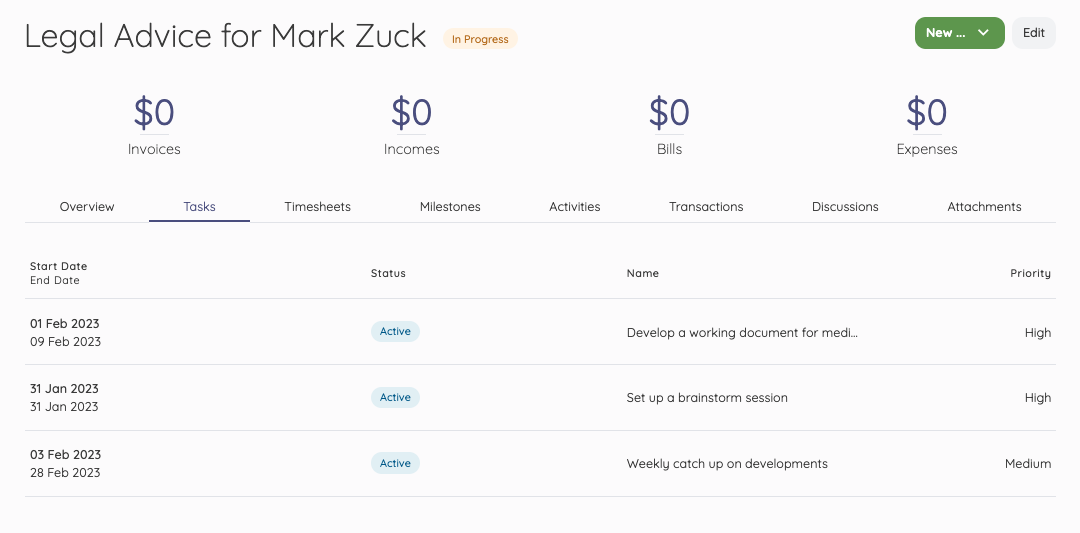Open the Timesheets tab

pyautogui.click(x=318, y=207)
